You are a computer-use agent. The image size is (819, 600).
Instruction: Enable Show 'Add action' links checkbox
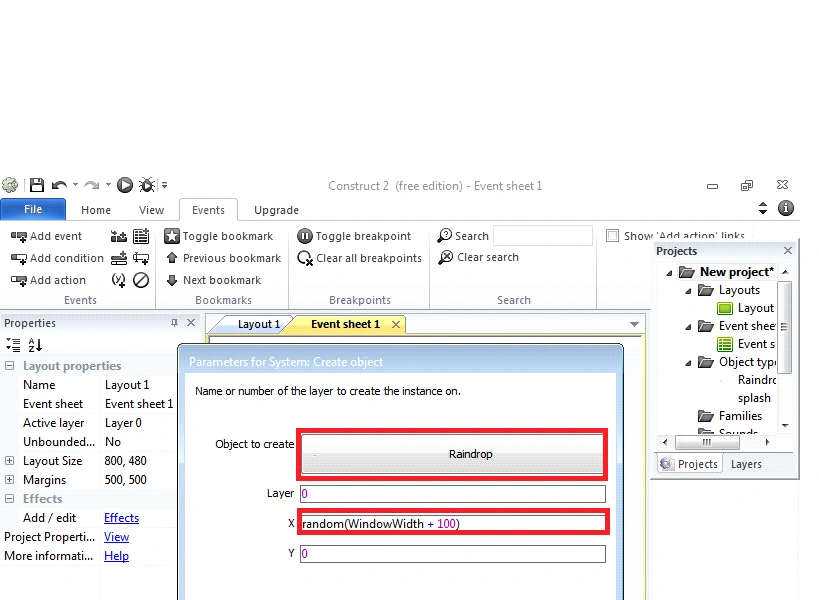click(x=612, y=236)
